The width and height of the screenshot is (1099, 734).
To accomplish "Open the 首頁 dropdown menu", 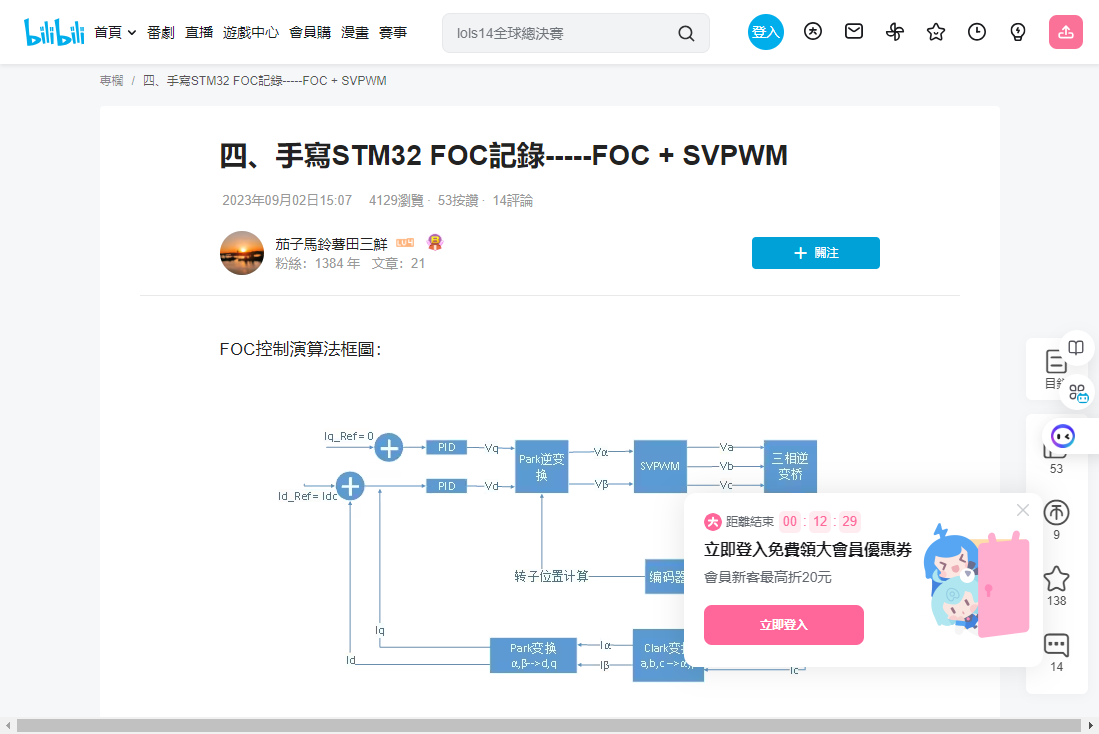I will tap(115, 33).
